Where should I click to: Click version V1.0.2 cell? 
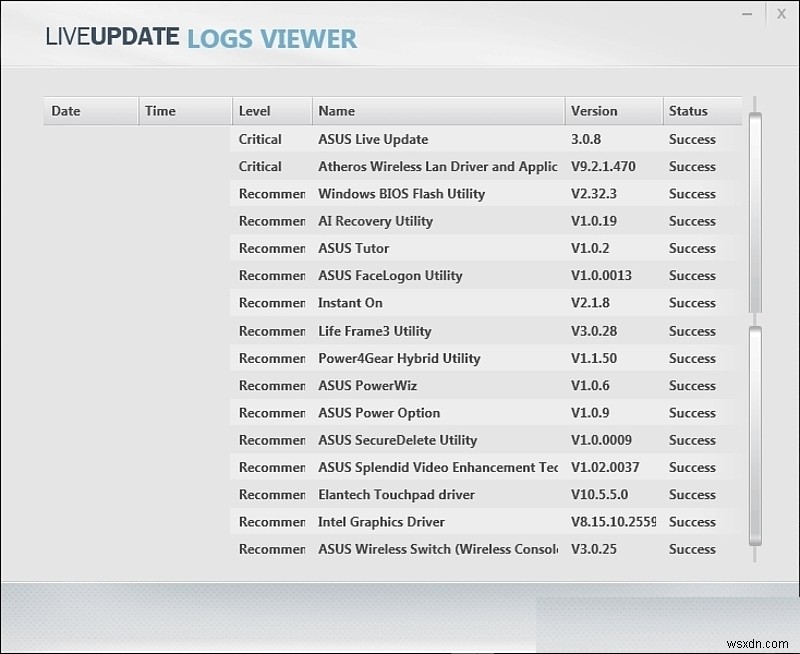[590, 248]
